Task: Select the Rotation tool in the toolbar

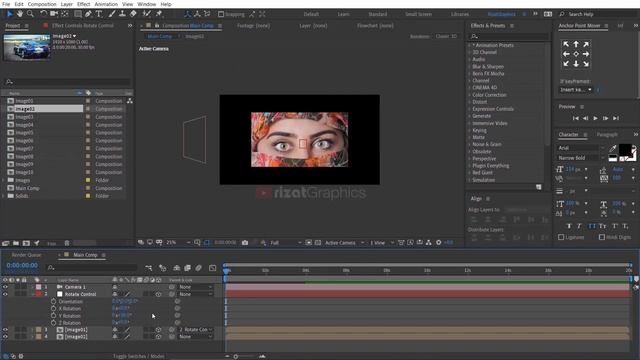Action: tap(43, 14)
